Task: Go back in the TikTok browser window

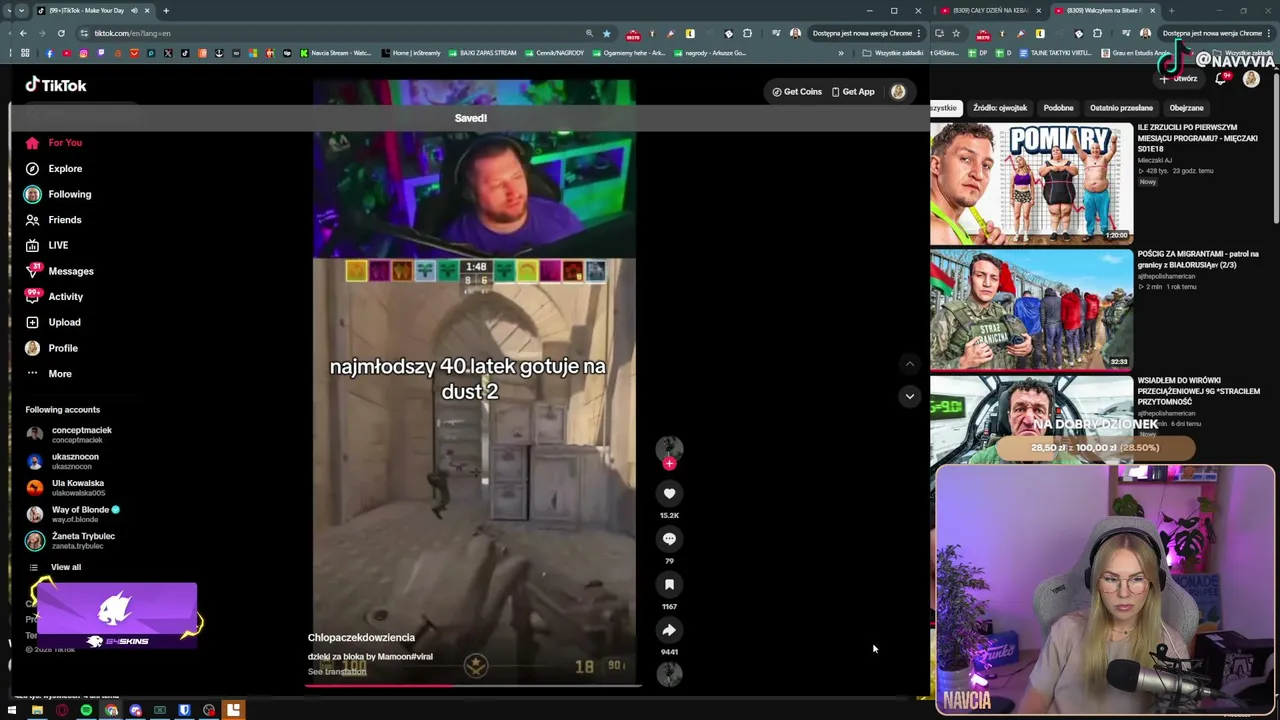Action: click(x=23, y=33)
